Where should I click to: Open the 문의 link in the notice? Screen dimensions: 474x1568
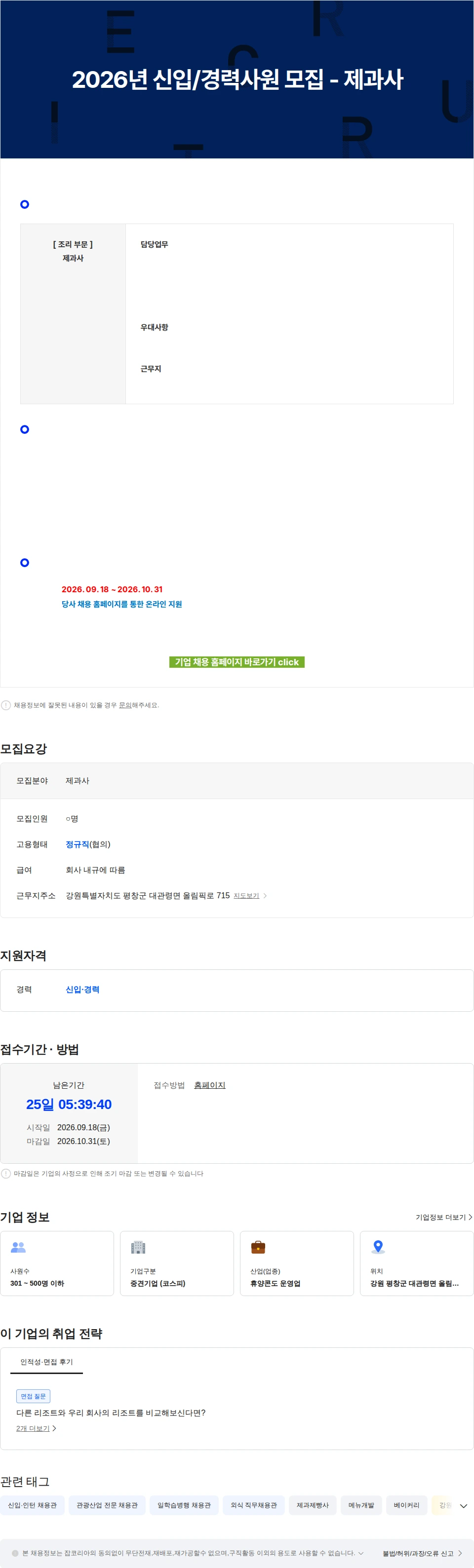pyautogui.click(x=125, y=705)
